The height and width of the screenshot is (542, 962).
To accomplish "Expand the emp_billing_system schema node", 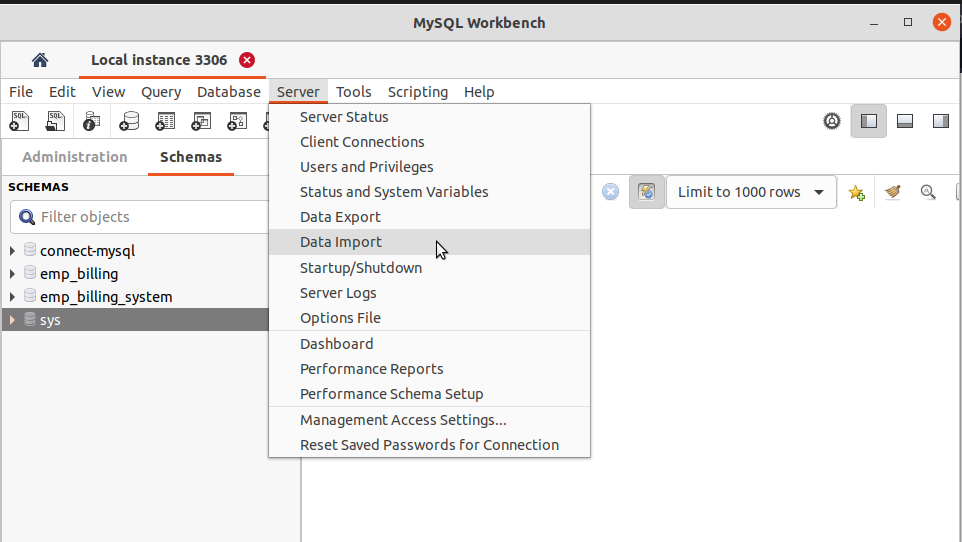I will (12, 297).
